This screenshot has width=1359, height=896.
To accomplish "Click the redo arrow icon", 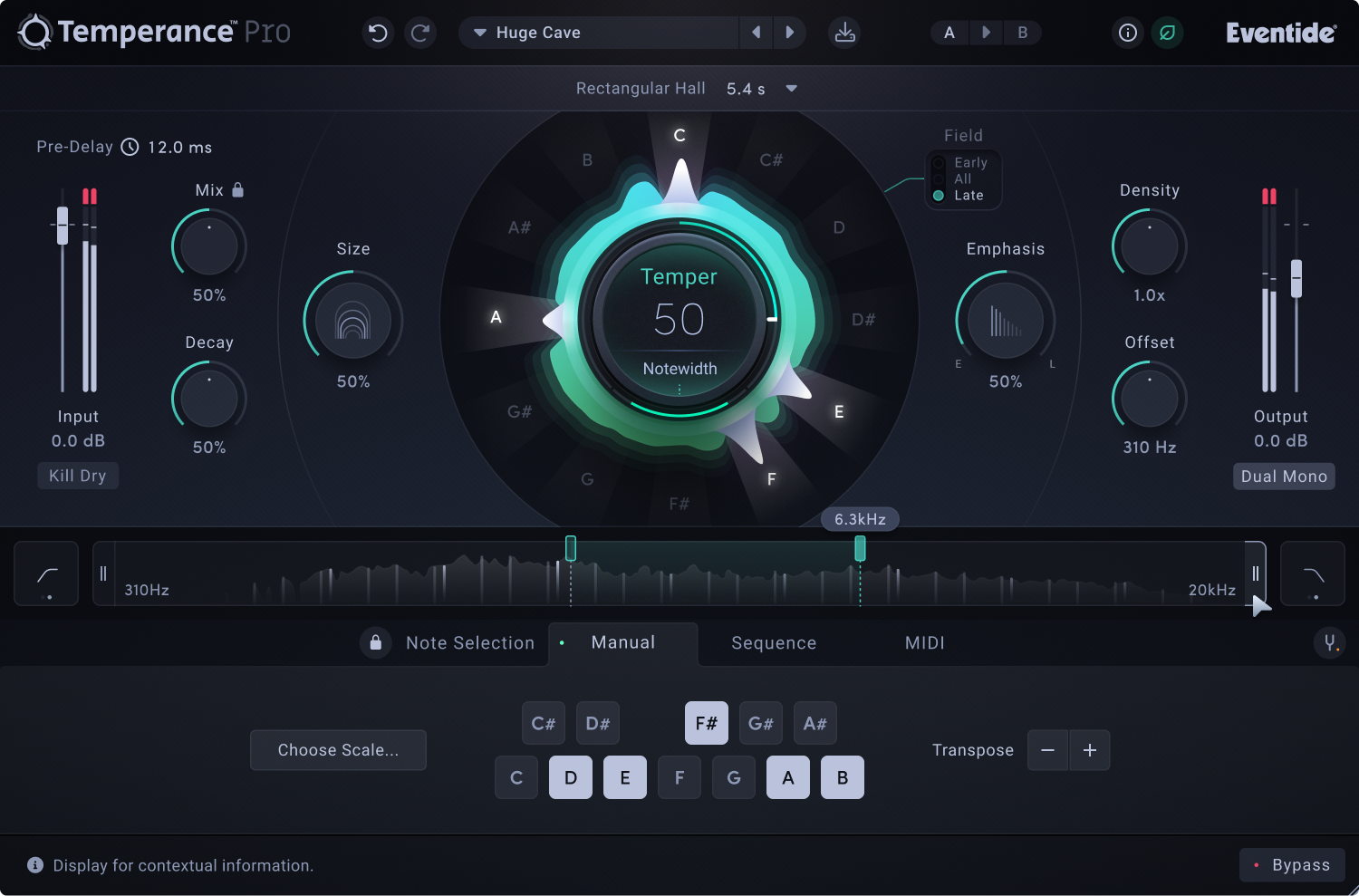I will pyautogui.click(x=420, y=34).
